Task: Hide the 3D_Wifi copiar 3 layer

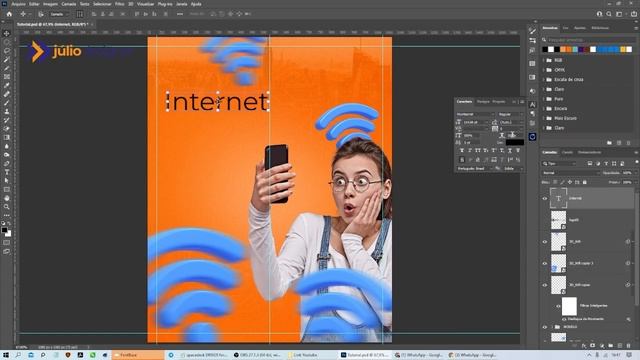Action: (x=544, y=263)
